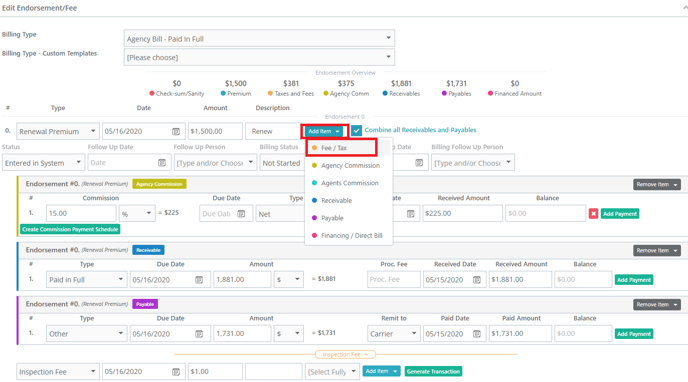Open Inspection Fee type dropdown

[x=58, y=371]
